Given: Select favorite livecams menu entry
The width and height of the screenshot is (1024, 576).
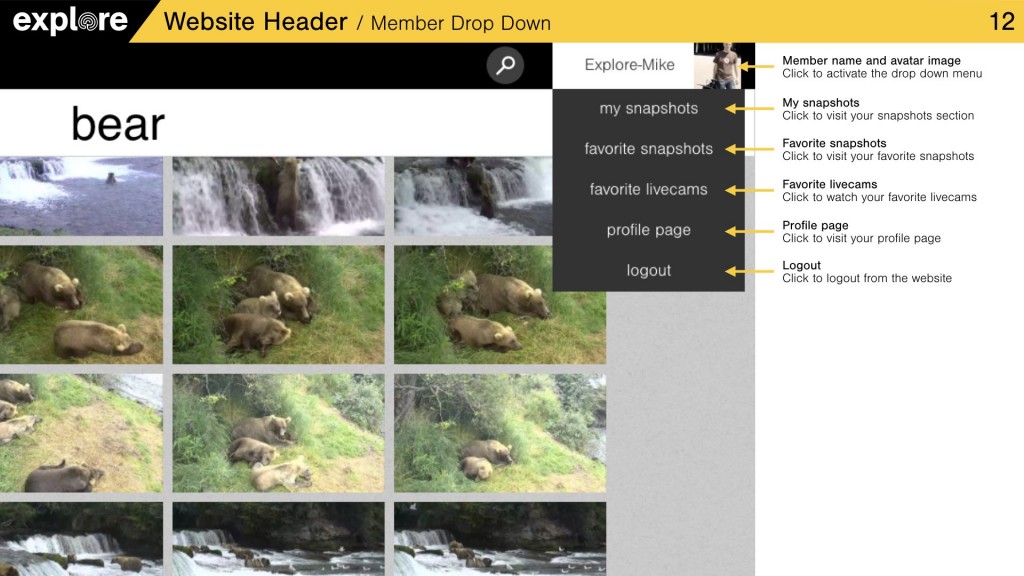Looking at the screenshot, I should pos(648,189).
